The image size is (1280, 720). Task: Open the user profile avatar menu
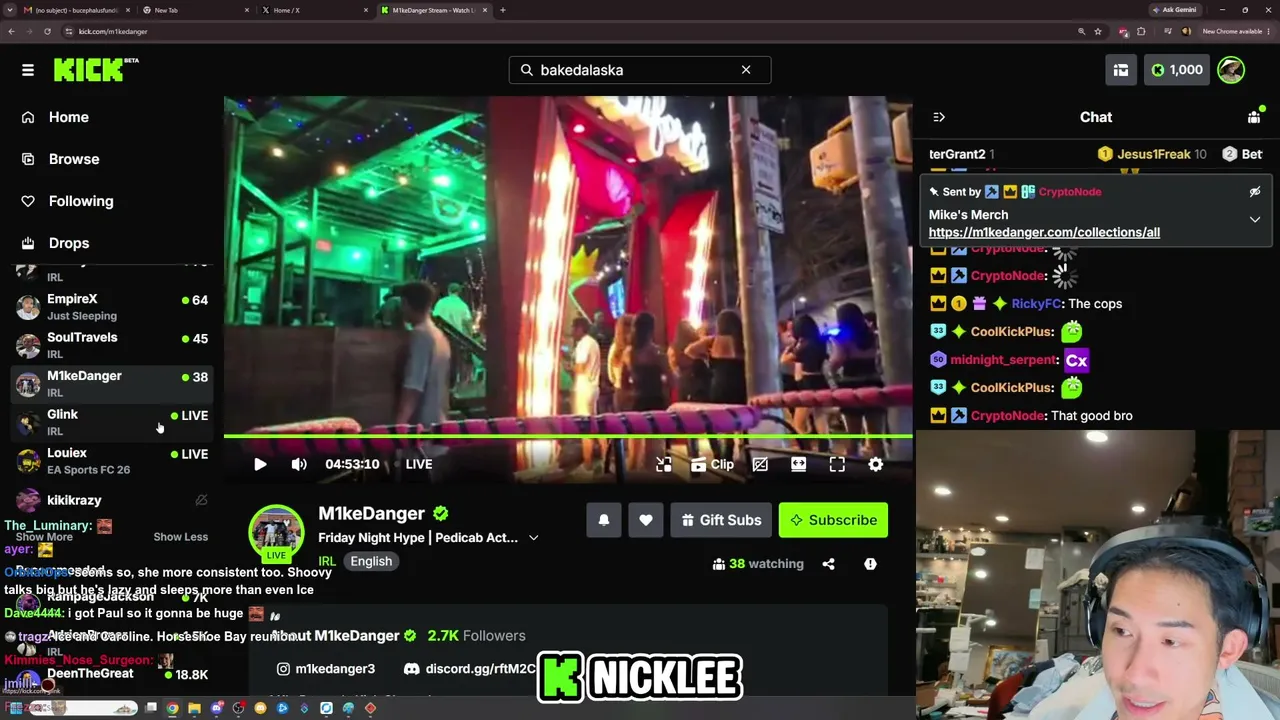click(1231, 70)
